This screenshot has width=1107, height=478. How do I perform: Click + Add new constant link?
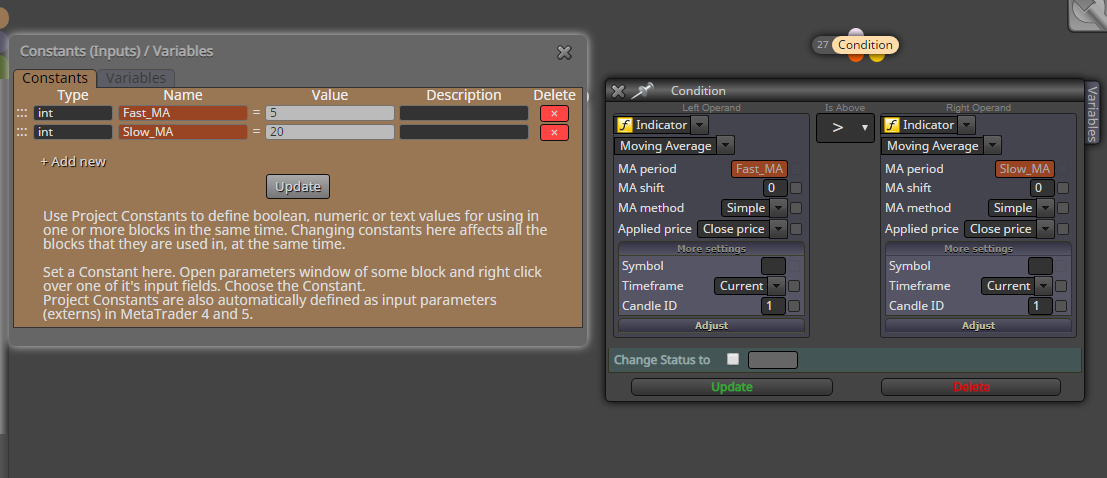(73, 162)
